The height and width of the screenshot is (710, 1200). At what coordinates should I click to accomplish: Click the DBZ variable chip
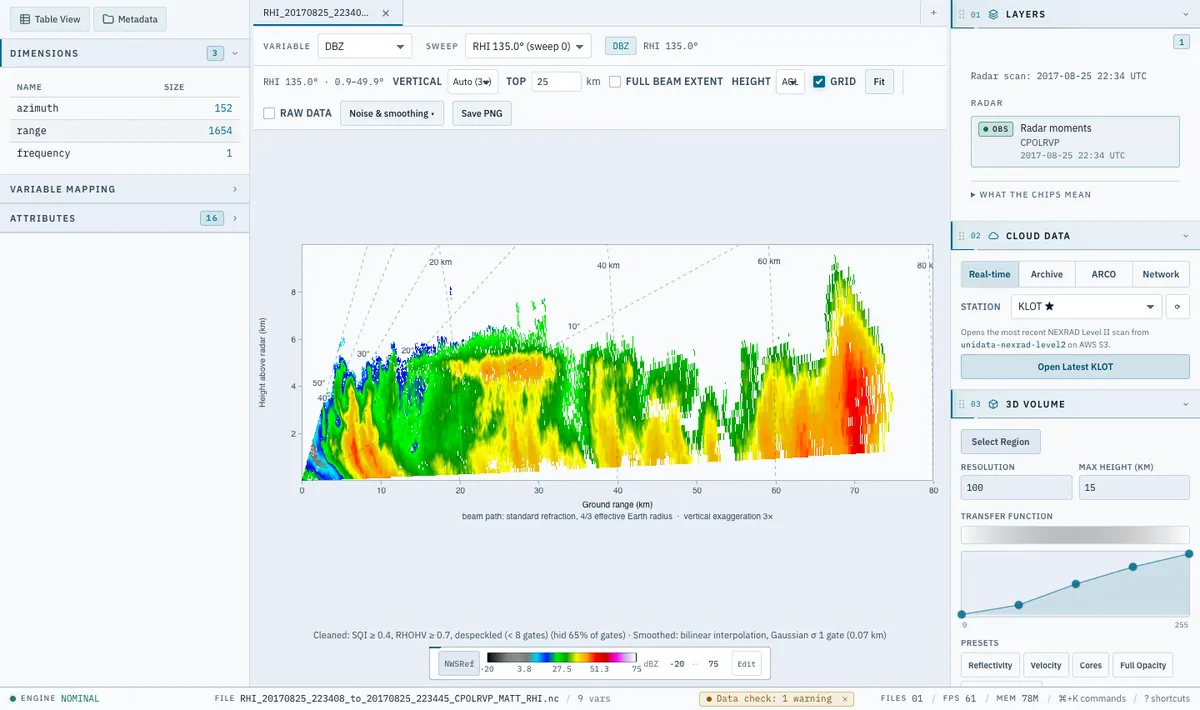(x=621, y=46)
